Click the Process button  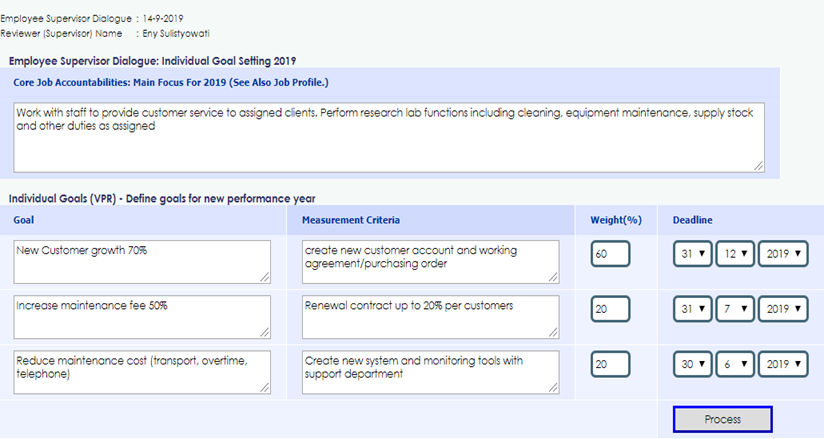click(x=722, y=419)
